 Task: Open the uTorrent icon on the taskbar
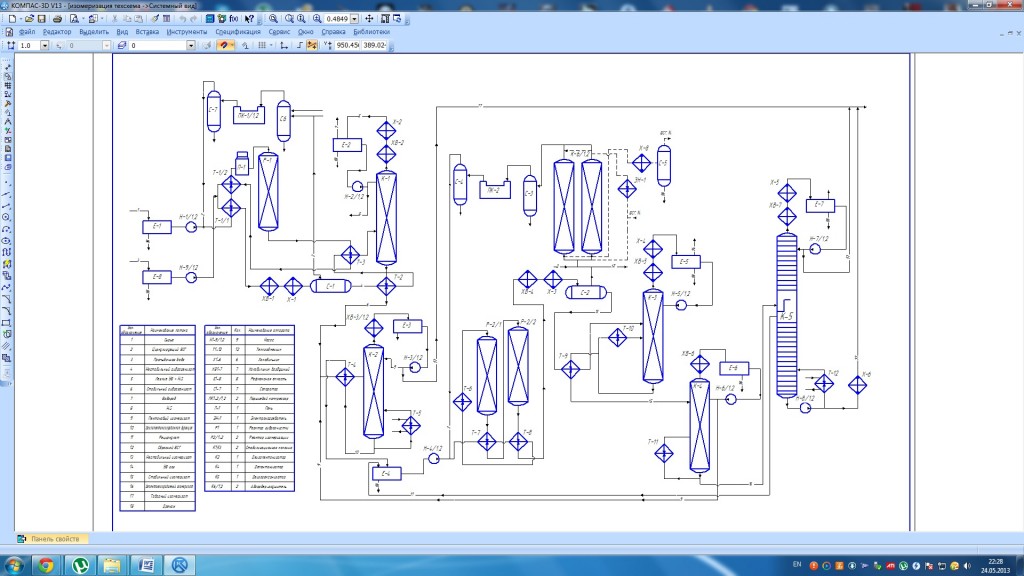80,565
